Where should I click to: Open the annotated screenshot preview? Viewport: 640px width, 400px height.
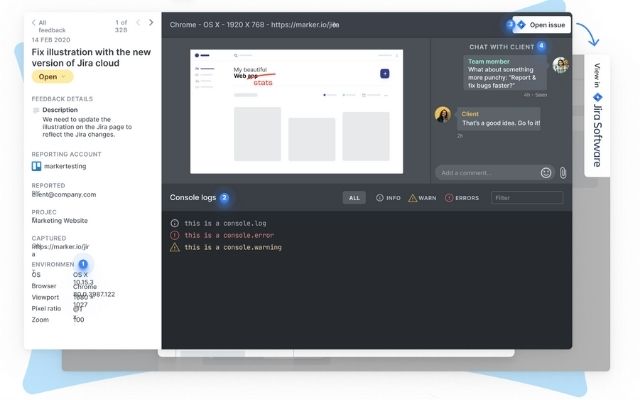296,111
